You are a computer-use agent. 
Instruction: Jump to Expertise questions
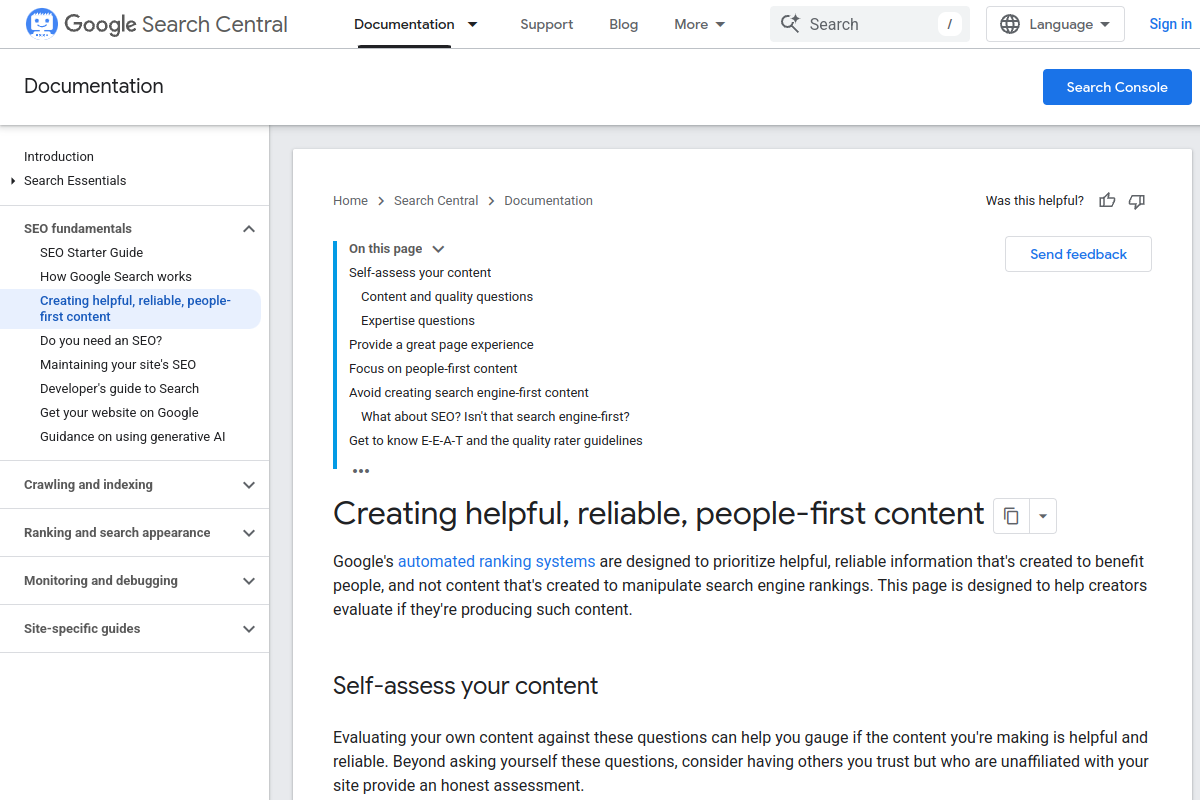pyautogui.click(x=418, y=321)
